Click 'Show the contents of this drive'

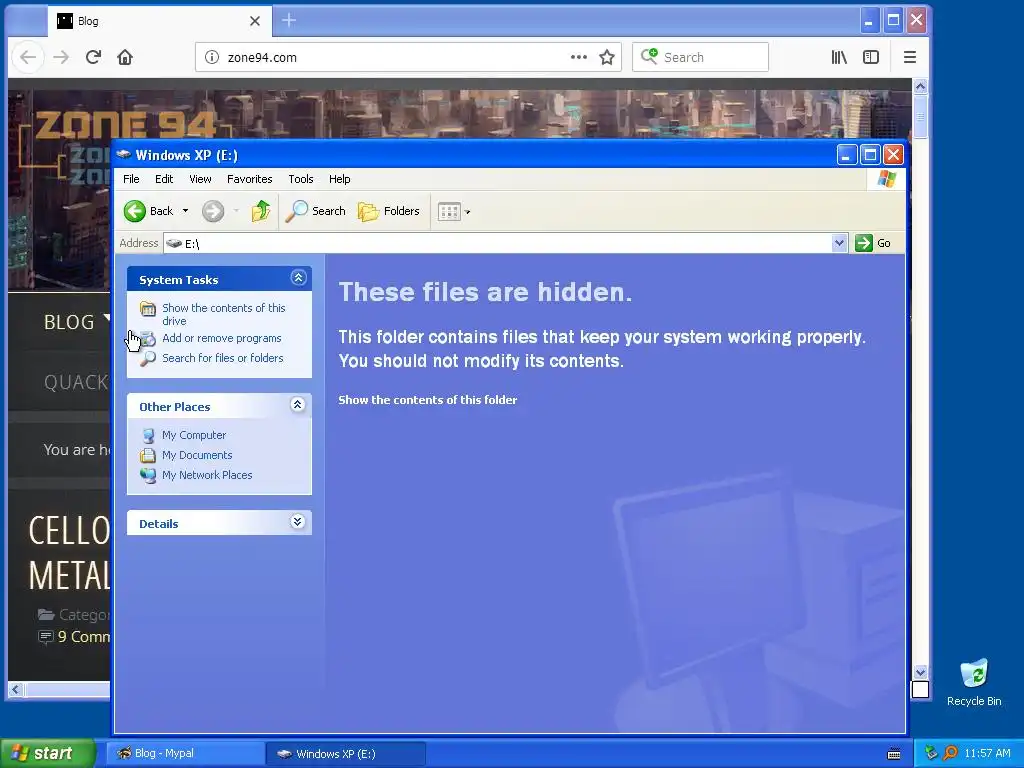coord(223,314)
